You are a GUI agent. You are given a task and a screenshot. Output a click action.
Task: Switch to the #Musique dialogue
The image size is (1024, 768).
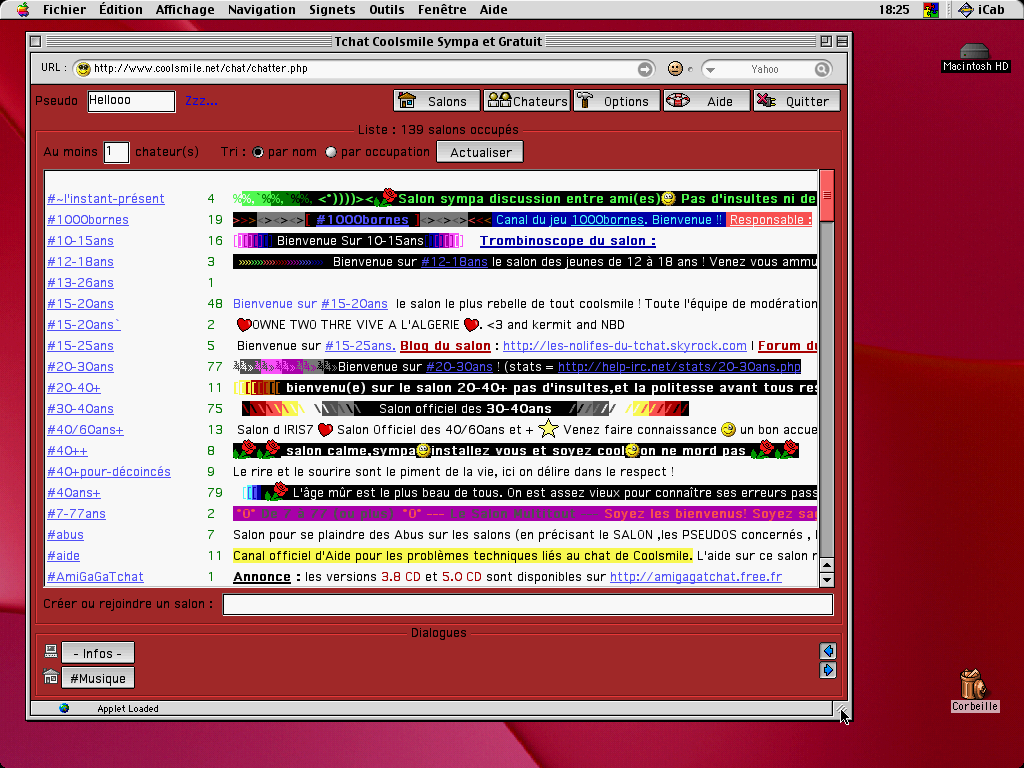coord(98,679)
